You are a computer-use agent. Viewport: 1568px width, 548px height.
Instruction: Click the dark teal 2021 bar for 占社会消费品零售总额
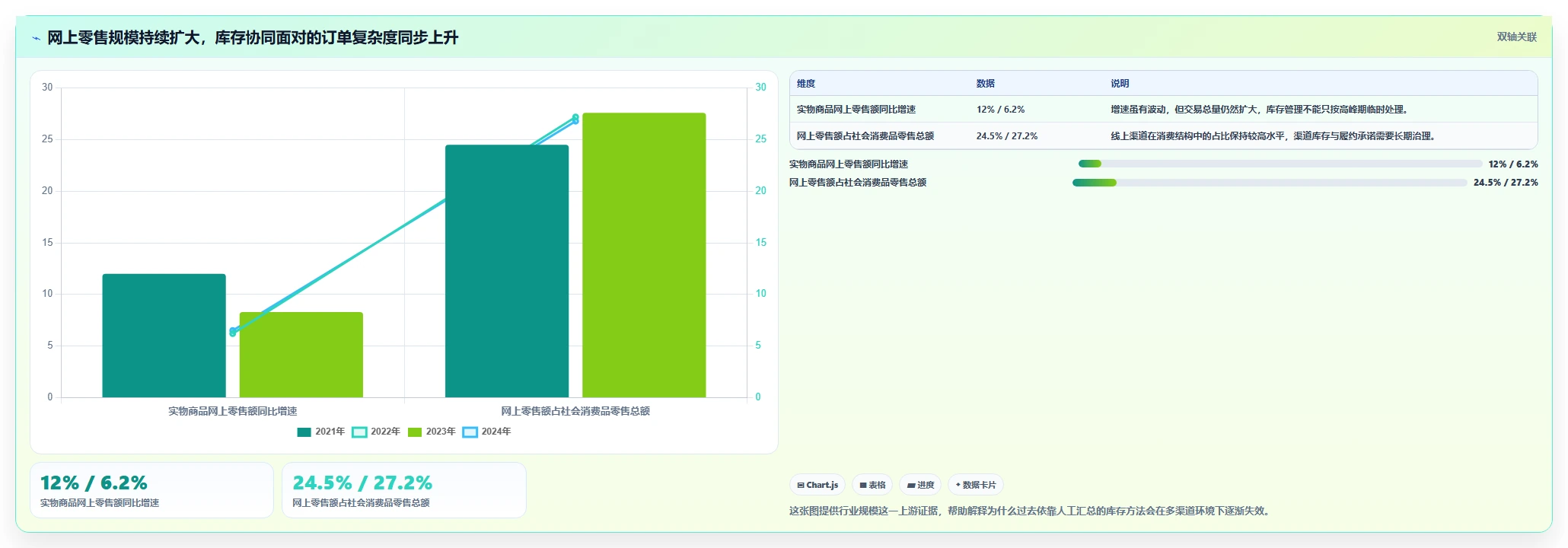507,271
